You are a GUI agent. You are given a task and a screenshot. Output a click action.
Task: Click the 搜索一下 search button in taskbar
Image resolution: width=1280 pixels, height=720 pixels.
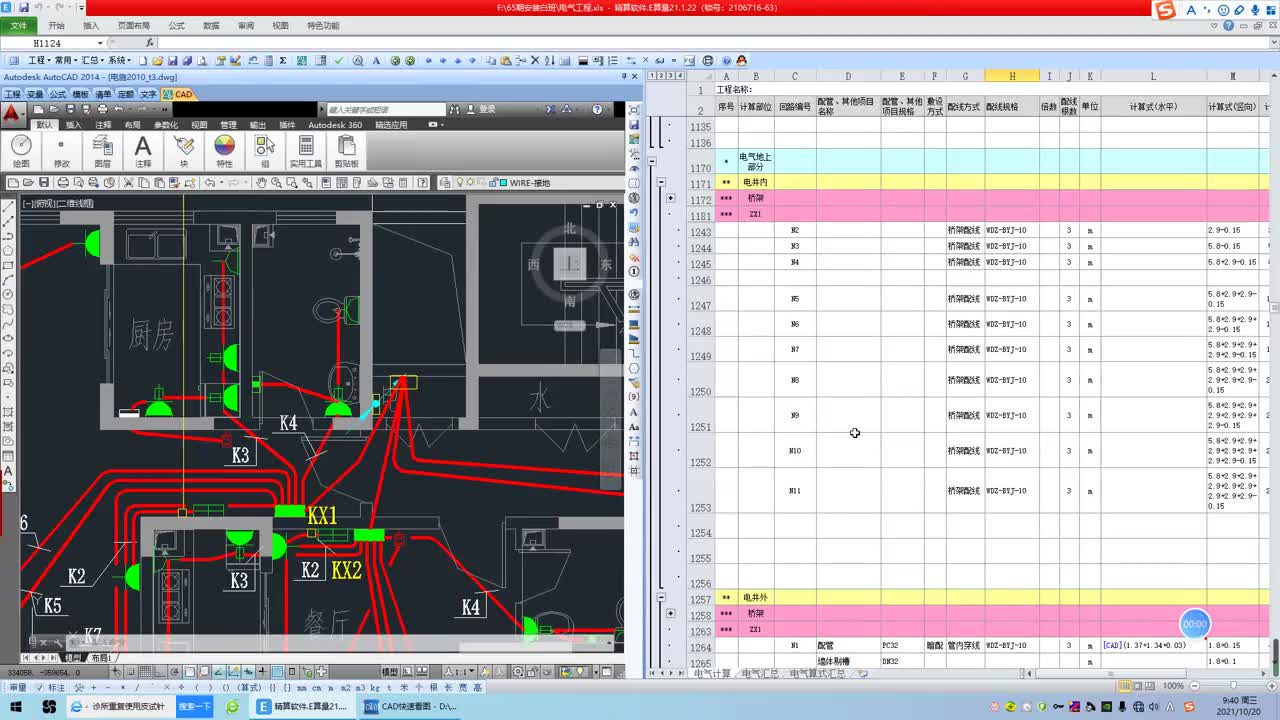click(195, 706)
